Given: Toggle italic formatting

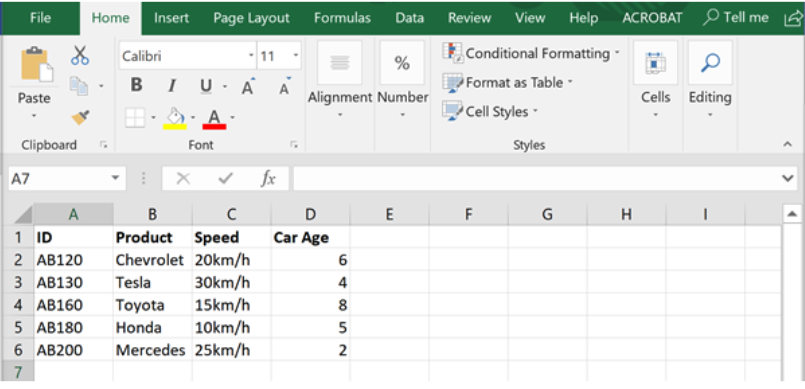Looking at the screenshot, I should pos(172,86).
